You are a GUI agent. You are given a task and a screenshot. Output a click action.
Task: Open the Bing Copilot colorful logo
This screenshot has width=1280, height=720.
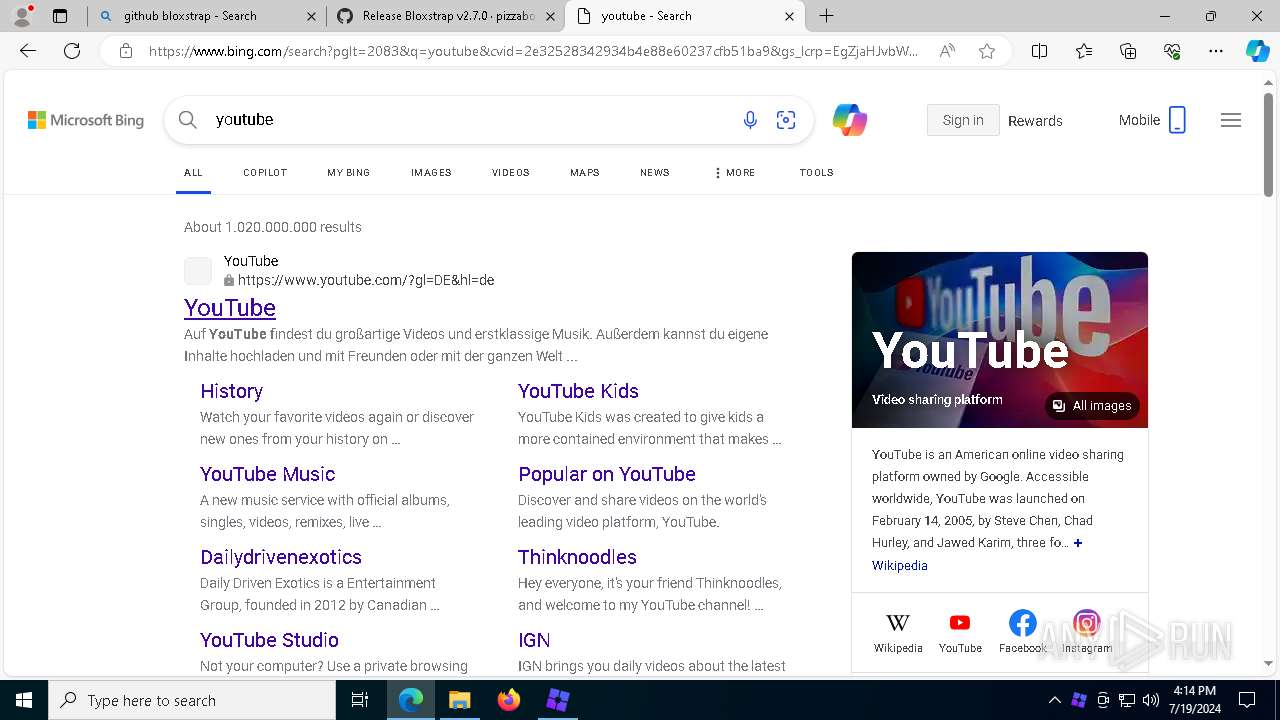tap(850, 120)
